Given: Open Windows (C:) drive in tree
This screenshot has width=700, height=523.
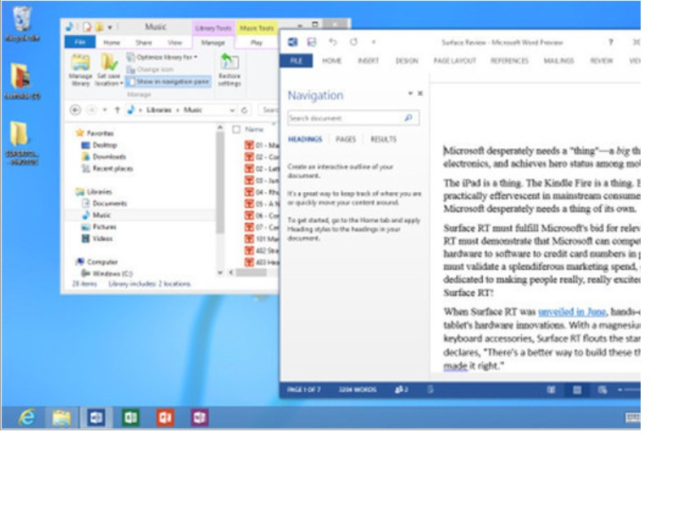Looking at the screenshot, I should 107,274.
